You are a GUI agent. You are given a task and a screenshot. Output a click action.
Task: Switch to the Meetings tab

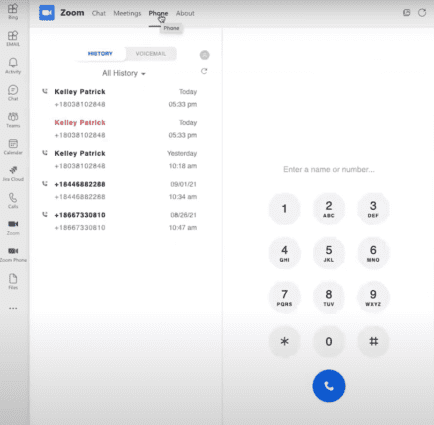coord(127,13)
